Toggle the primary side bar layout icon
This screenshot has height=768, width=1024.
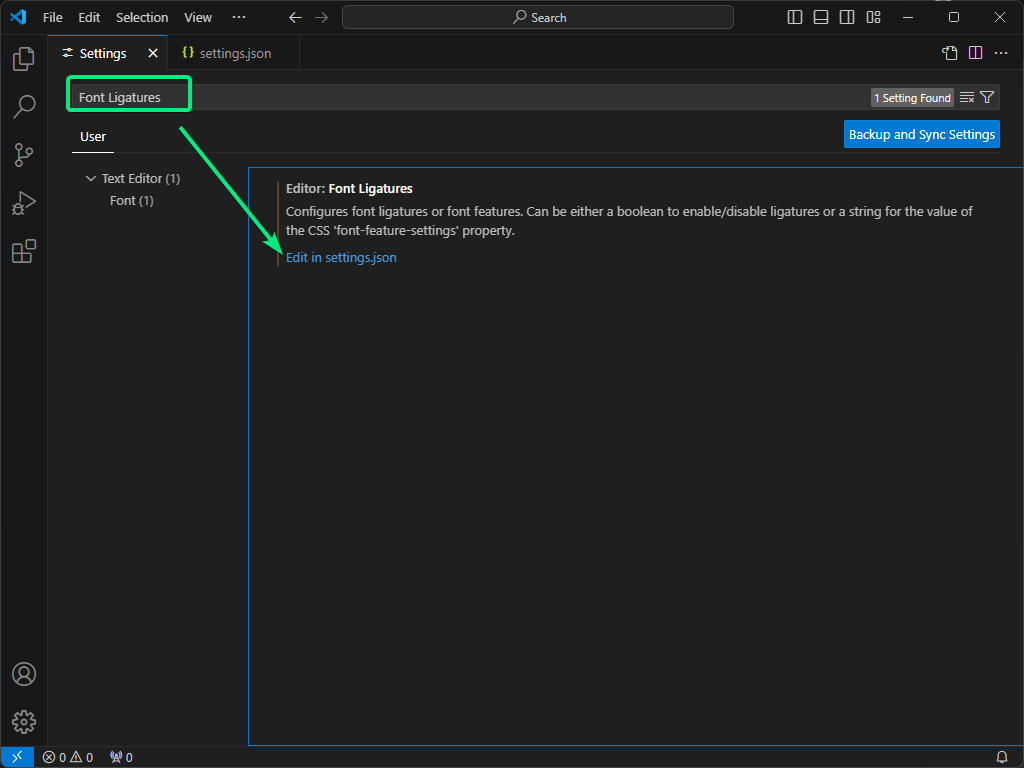795,18
